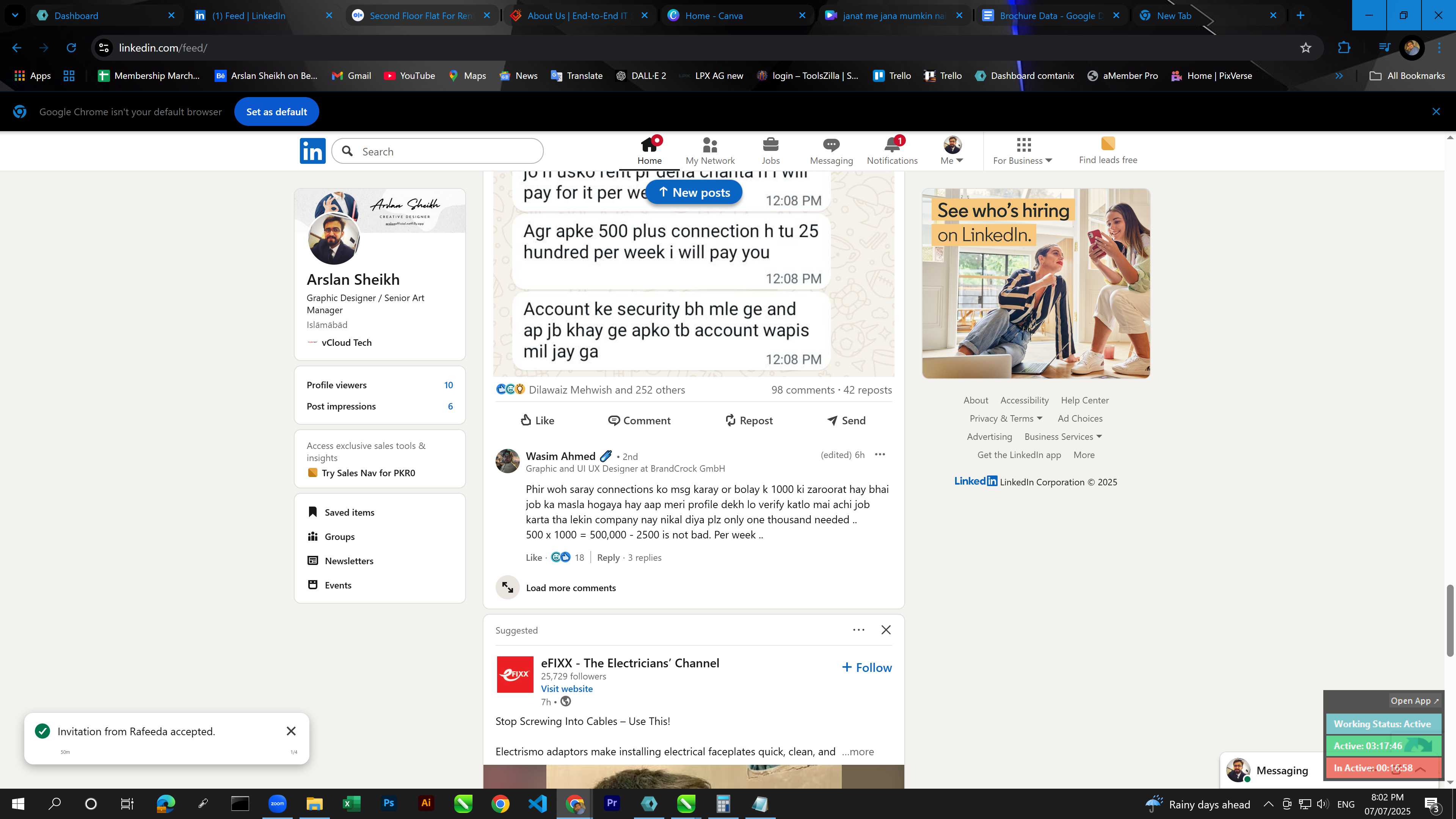This screenshot has height=819, width=1456.
Task: Click Arslan Sheikh profile photo in sidebar
Action: click(x=334, y=238)
